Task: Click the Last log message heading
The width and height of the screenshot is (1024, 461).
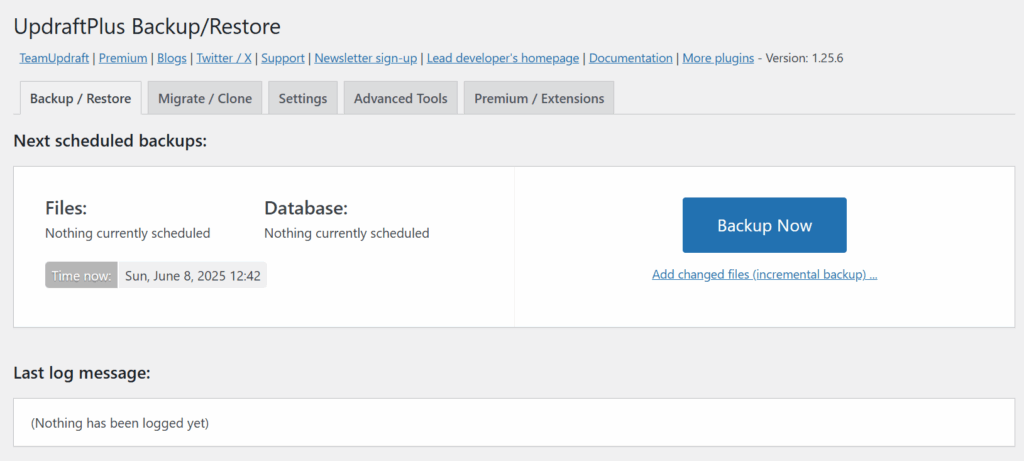Action: click(82, 374)
